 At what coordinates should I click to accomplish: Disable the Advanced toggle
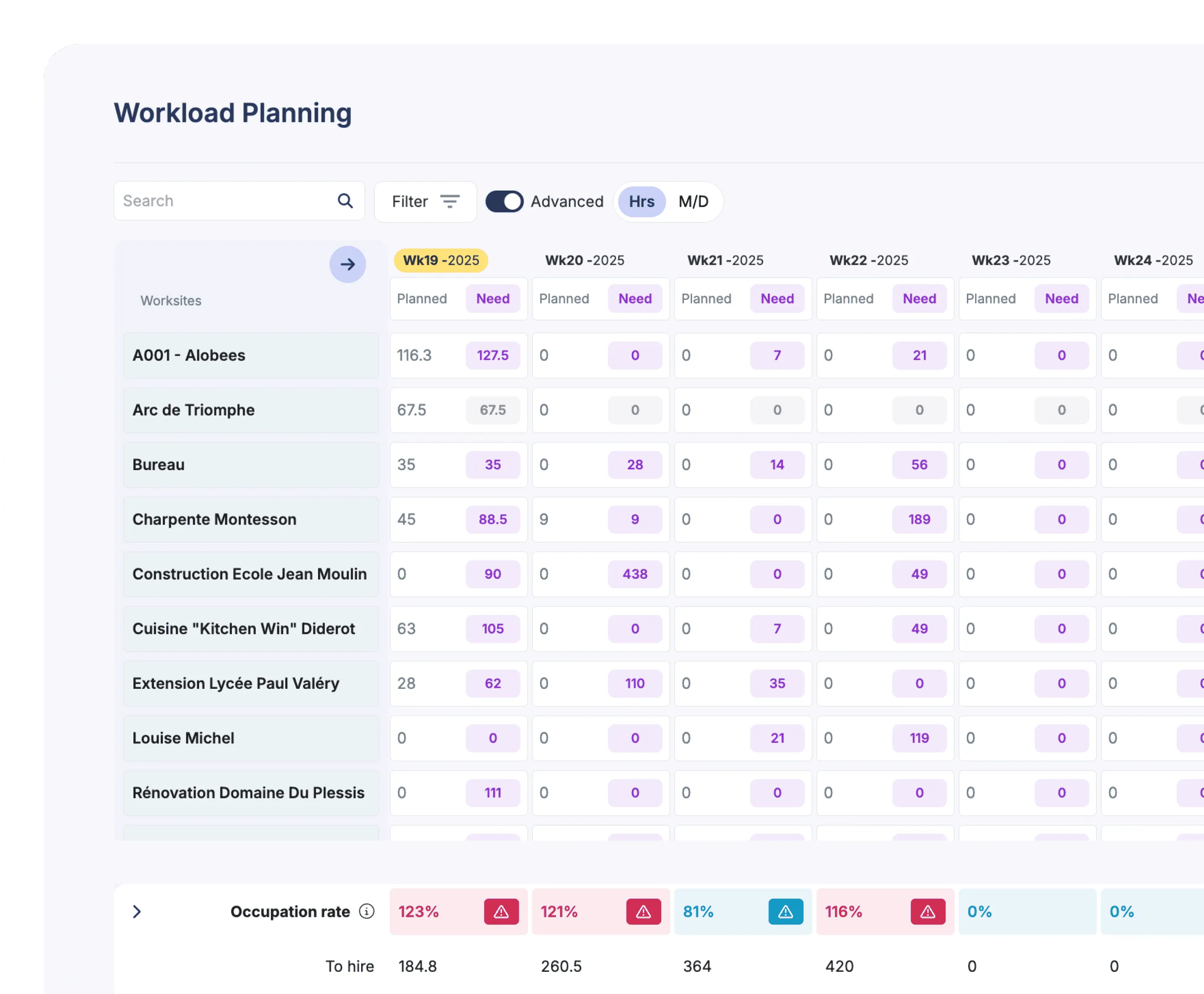click(x=505, y=201)
